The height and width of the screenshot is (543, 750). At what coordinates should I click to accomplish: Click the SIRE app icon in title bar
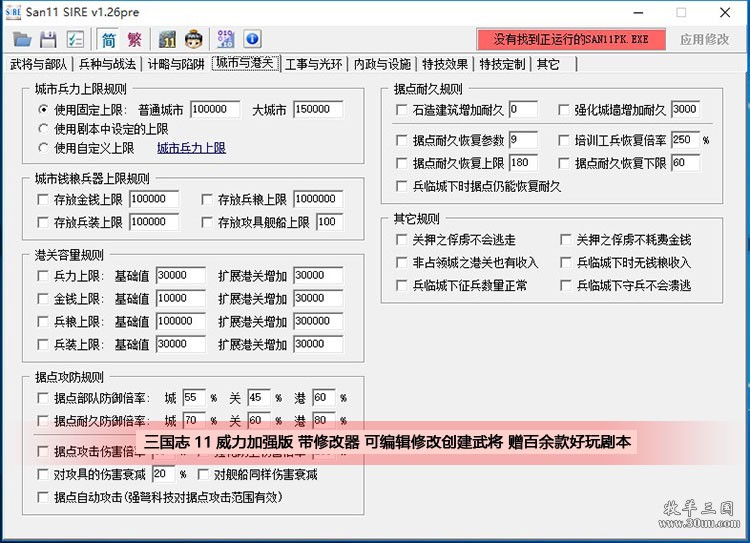click(x=13, y=12)
